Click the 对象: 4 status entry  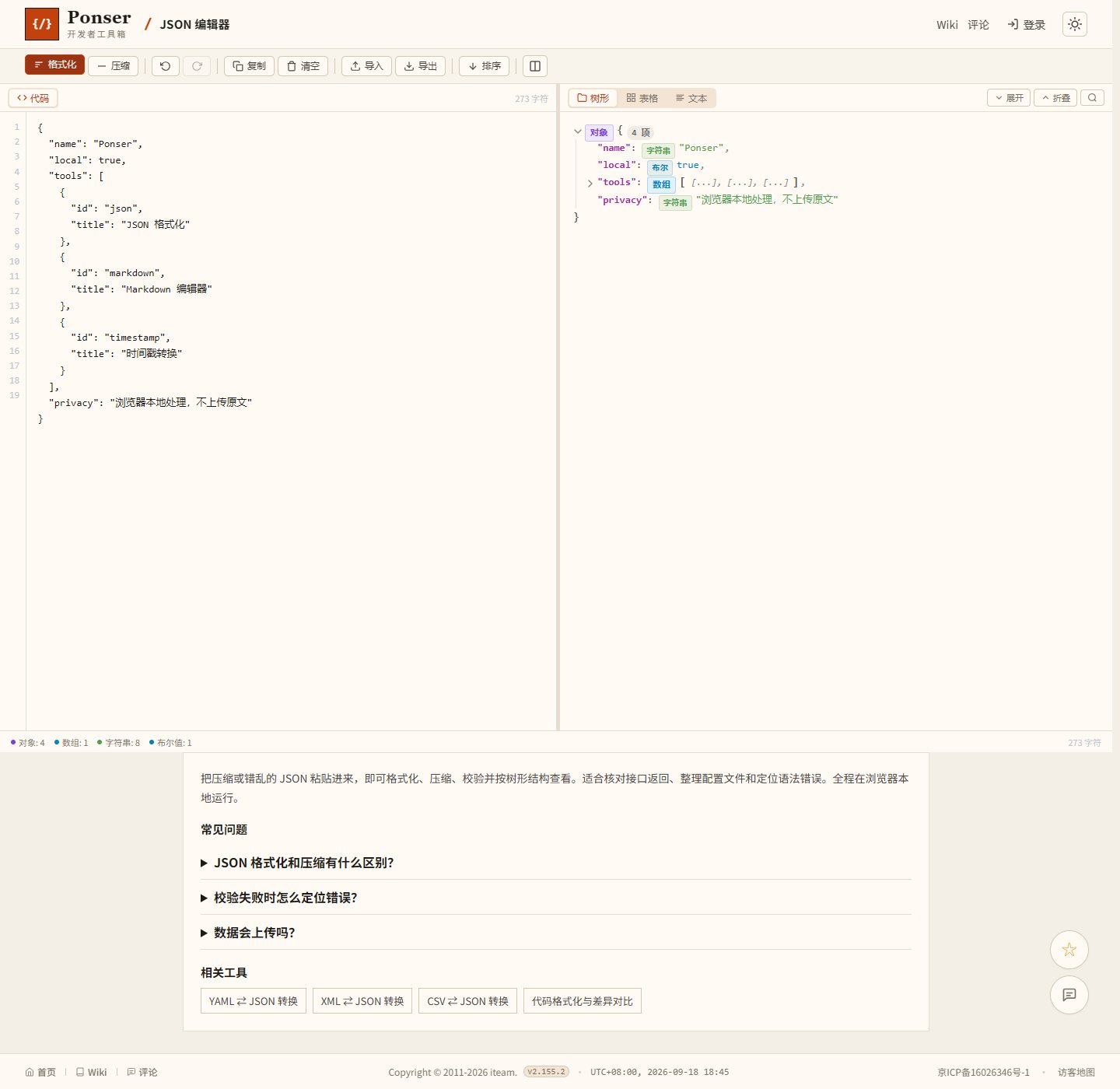28,743
